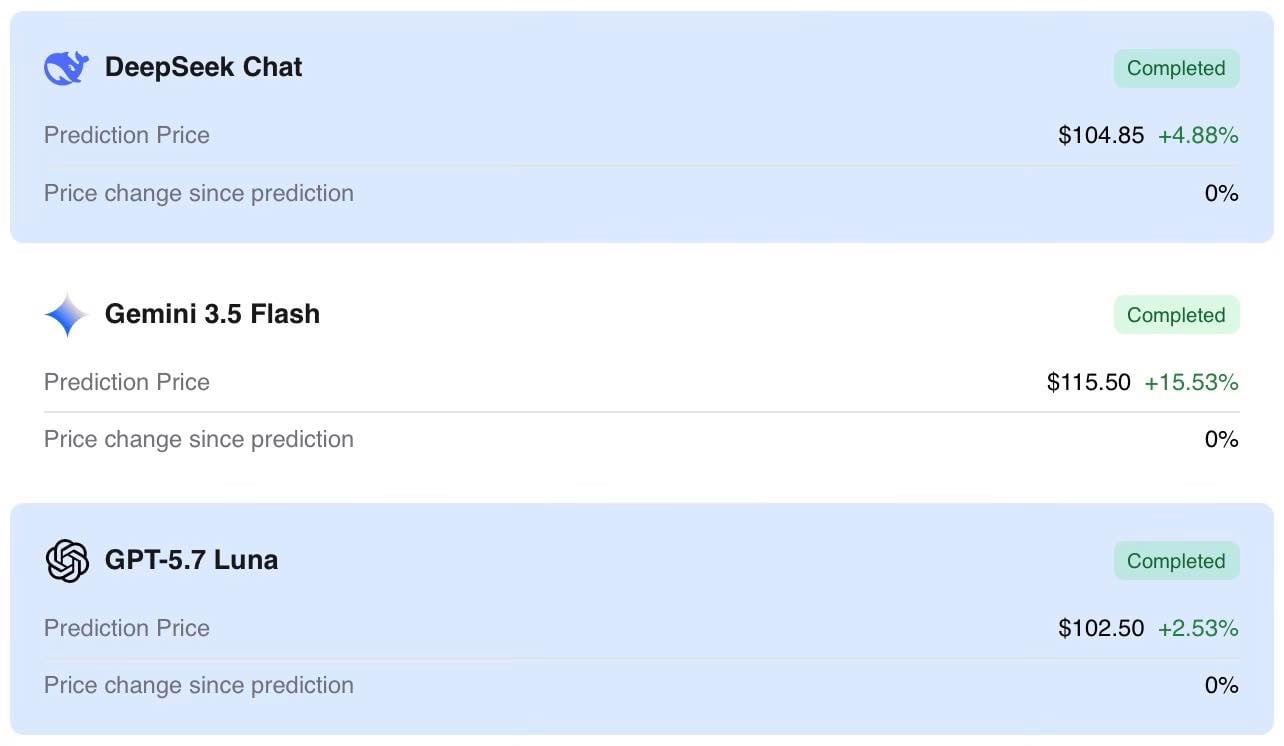Click the Gemini sparkle star icon
The image size is (1284, 746).
coord(67,315)
